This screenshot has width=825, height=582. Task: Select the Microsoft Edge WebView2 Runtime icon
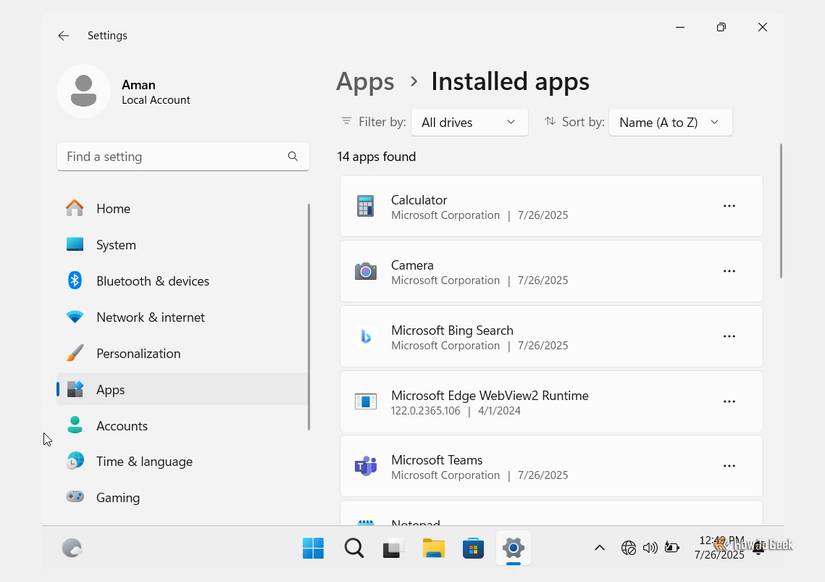click(365, 401)
